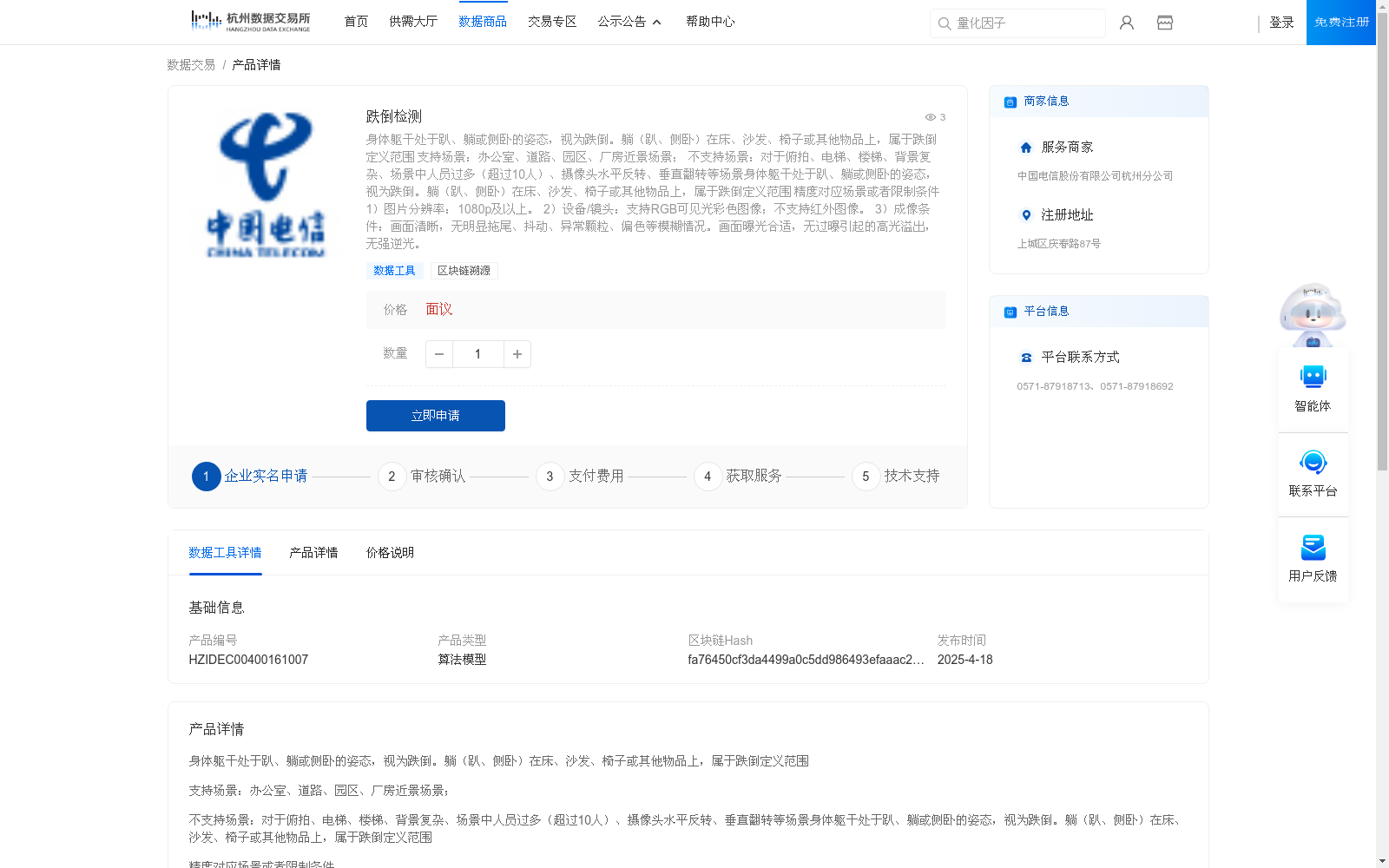Screen dimensions: 1389x868
Task: Click step 4 获取服务
Action: tap(739, 477)
